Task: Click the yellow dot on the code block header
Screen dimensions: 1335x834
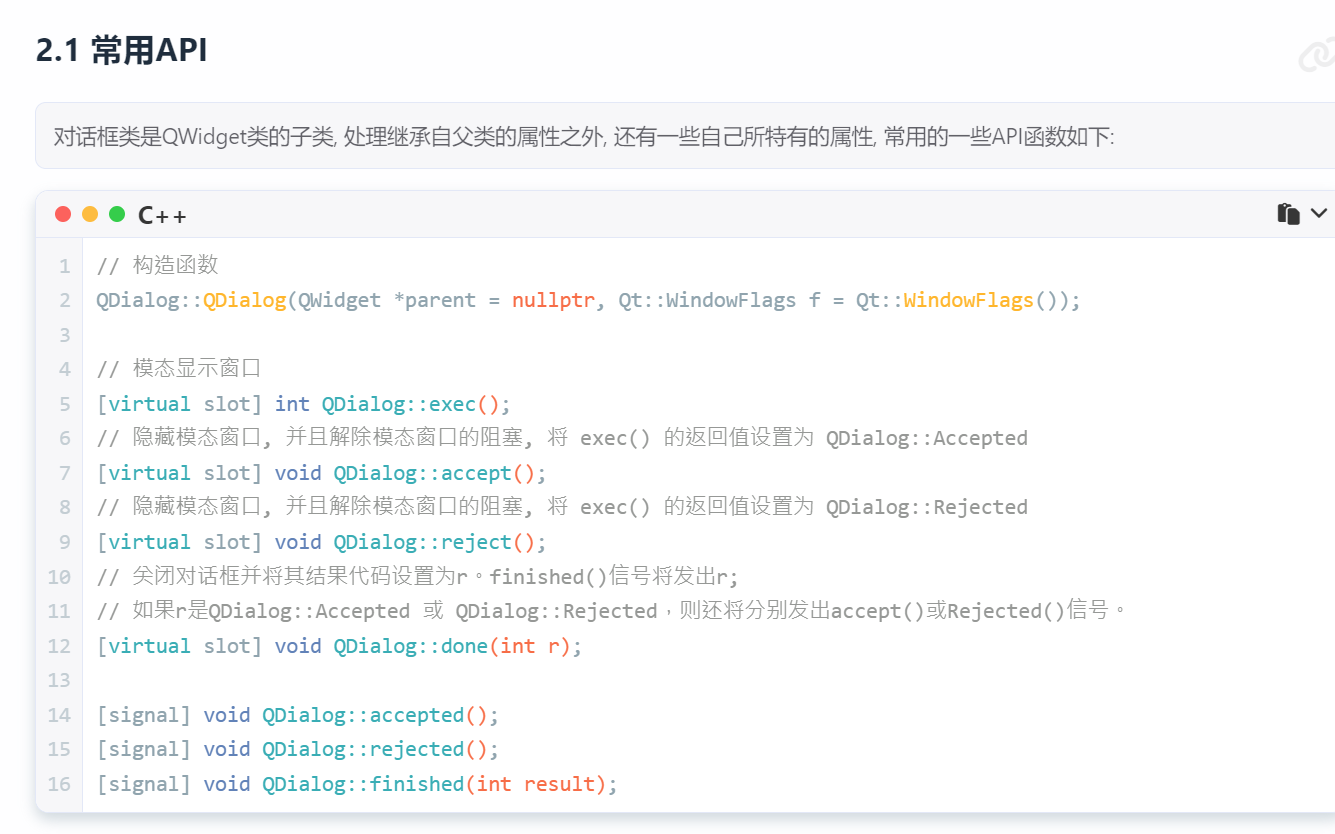Action: coord(90,213)
